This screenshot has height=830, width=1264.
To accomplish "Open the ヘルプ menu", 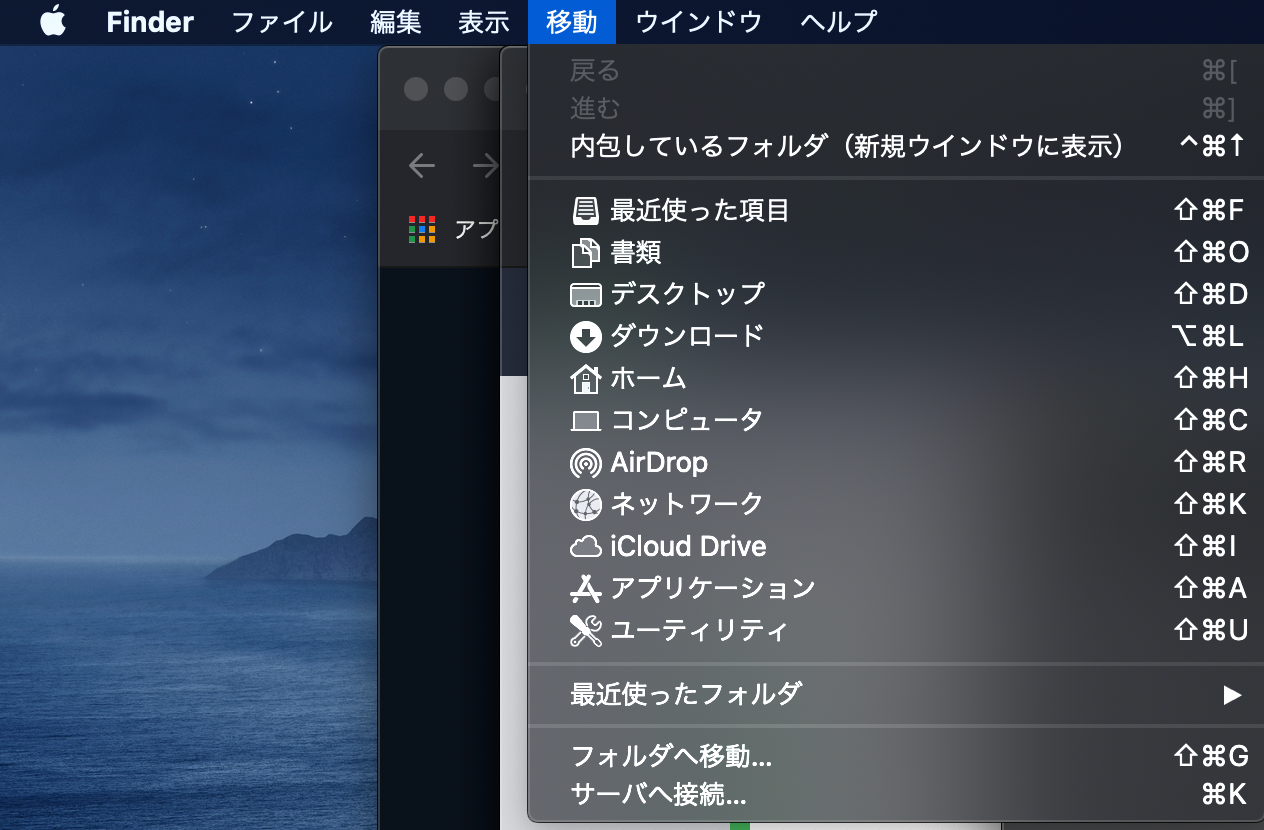I will (x=839, y=22).
